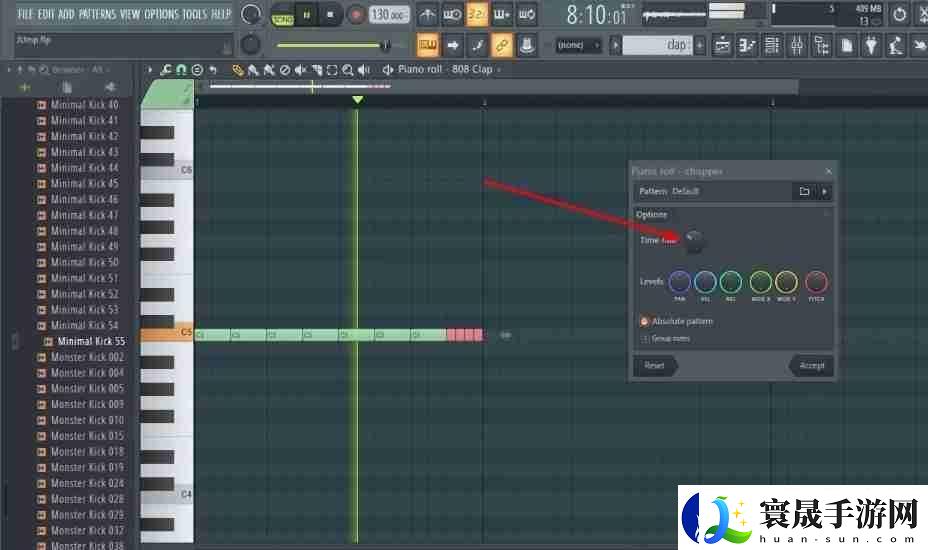The width and height of the screenshot is (928, 550).
Task: Click the folder icon in chopper dialog
Action: [804, 191]
